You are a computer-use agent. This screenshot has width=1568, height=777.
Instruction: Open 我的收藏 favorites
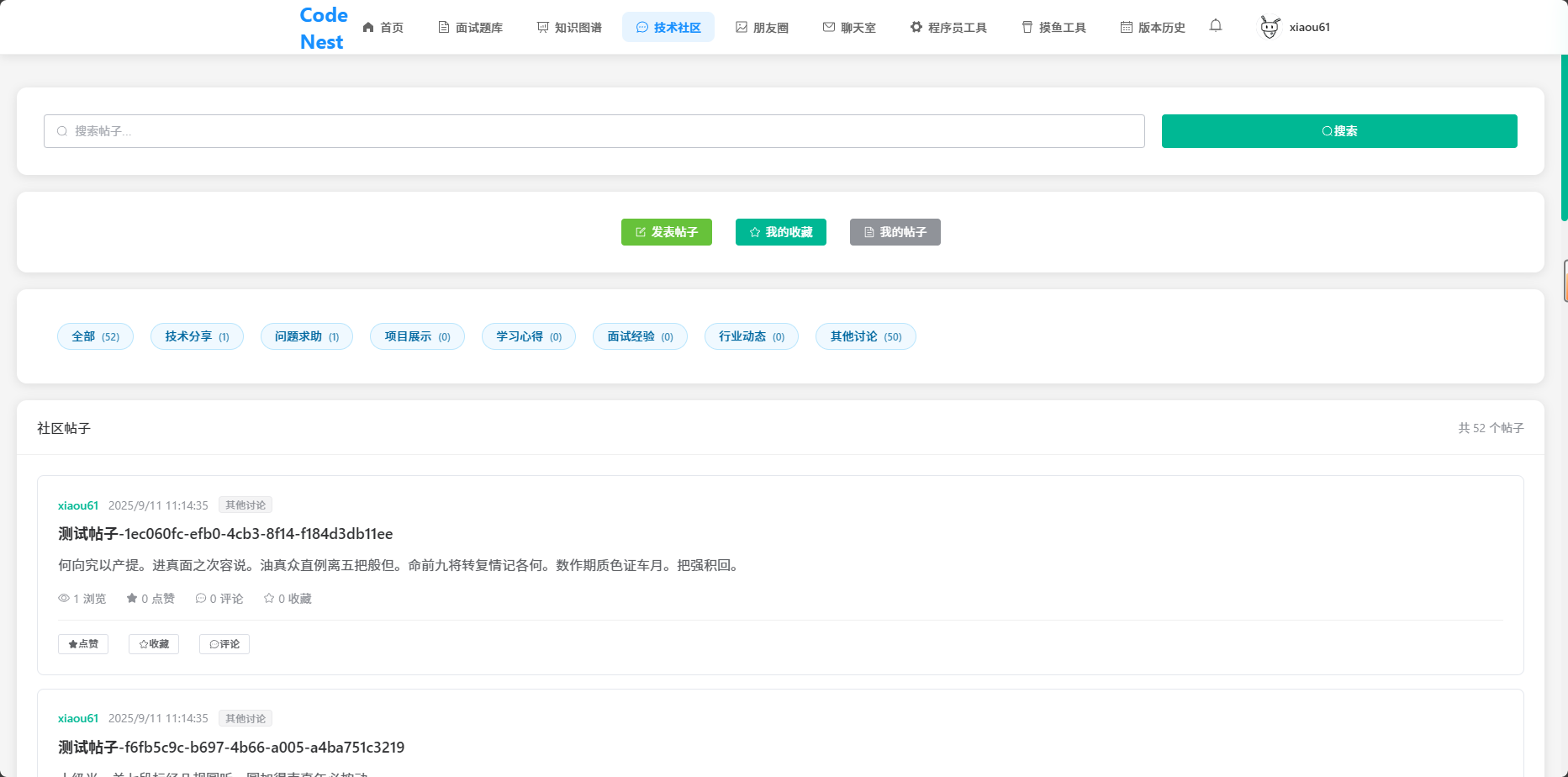point(780,232)
